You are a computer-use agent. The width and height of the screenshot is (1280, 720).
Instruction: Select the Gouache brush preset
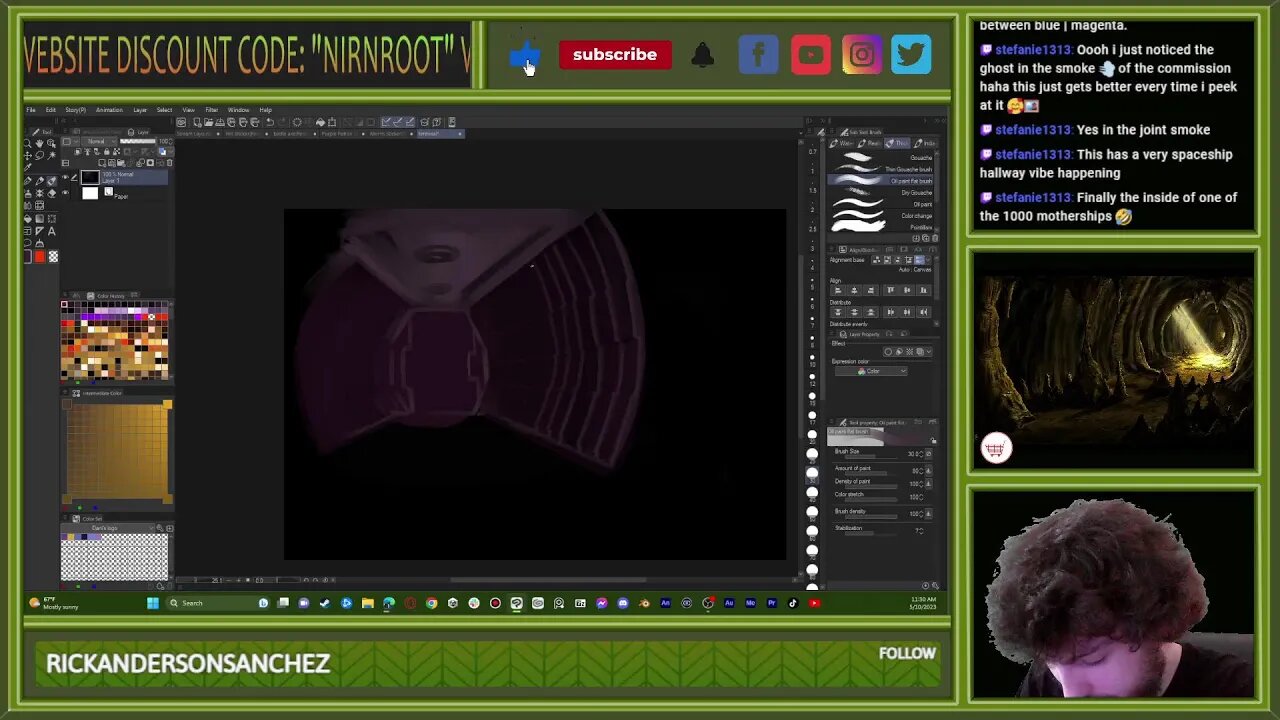click(880, 158)
